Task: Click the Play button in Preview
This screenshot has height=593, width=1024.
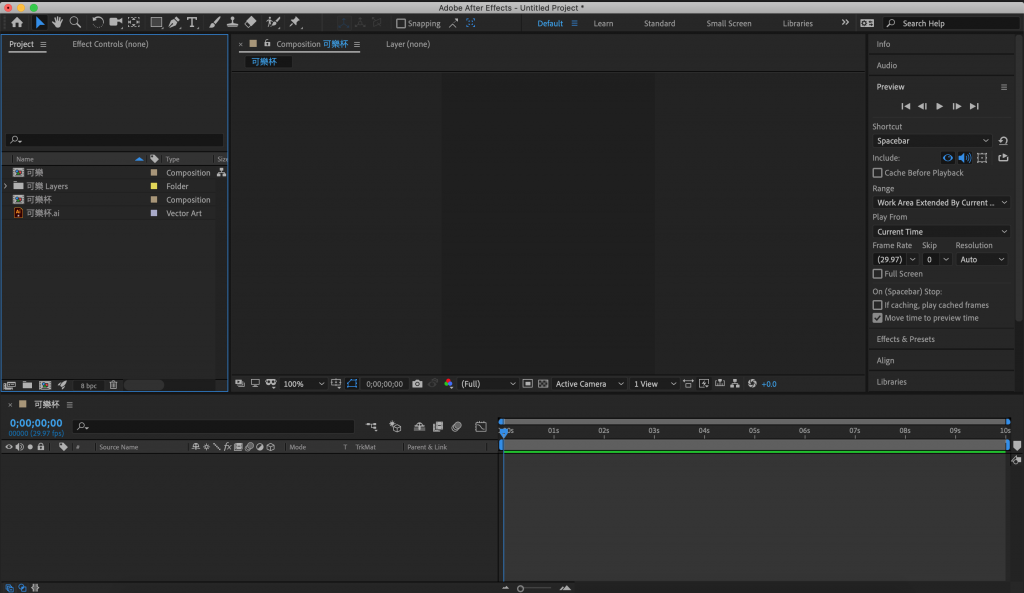Action: (939, 106)
